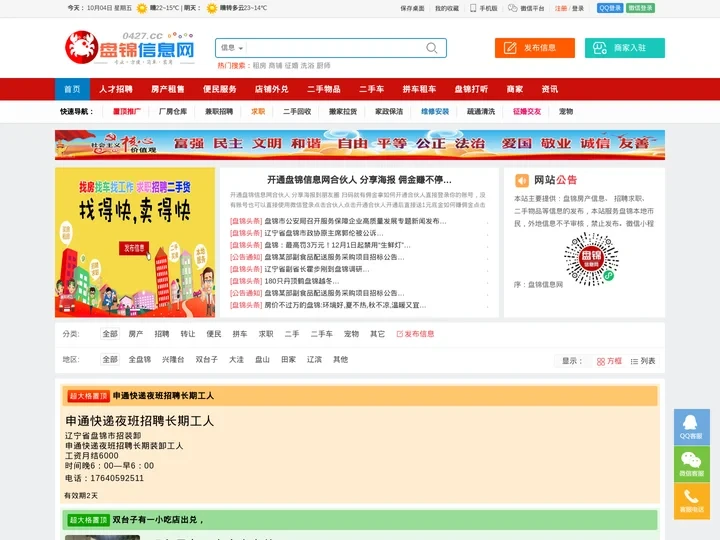Filter region by 大洼
This screenshot has height=540, width=720.
236,360
